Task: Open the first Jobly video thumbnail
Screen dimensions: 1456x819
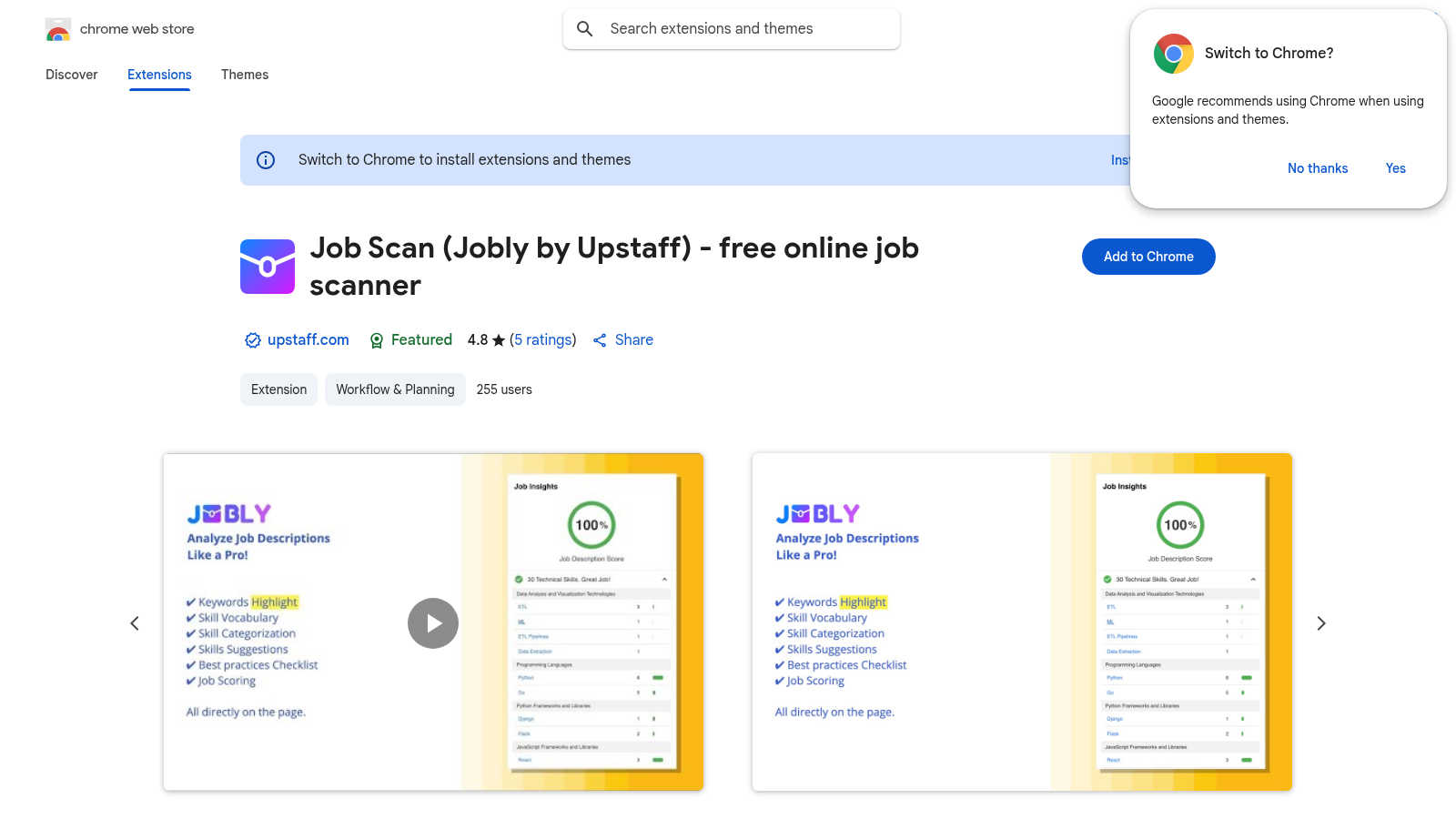Action: pyautogui.click(x=433, y=622)
